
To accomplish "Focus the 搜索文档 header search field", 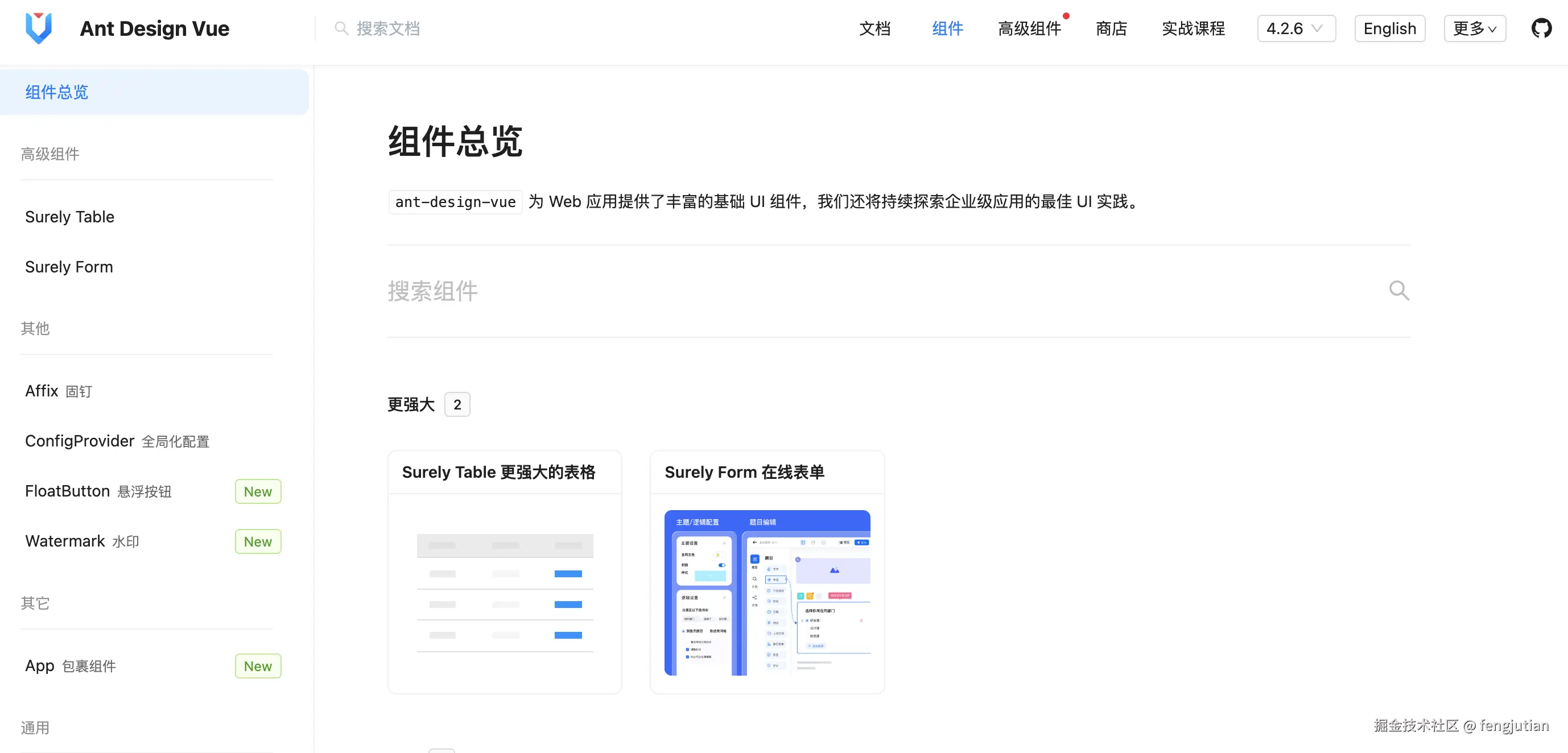I will (388, 28).
